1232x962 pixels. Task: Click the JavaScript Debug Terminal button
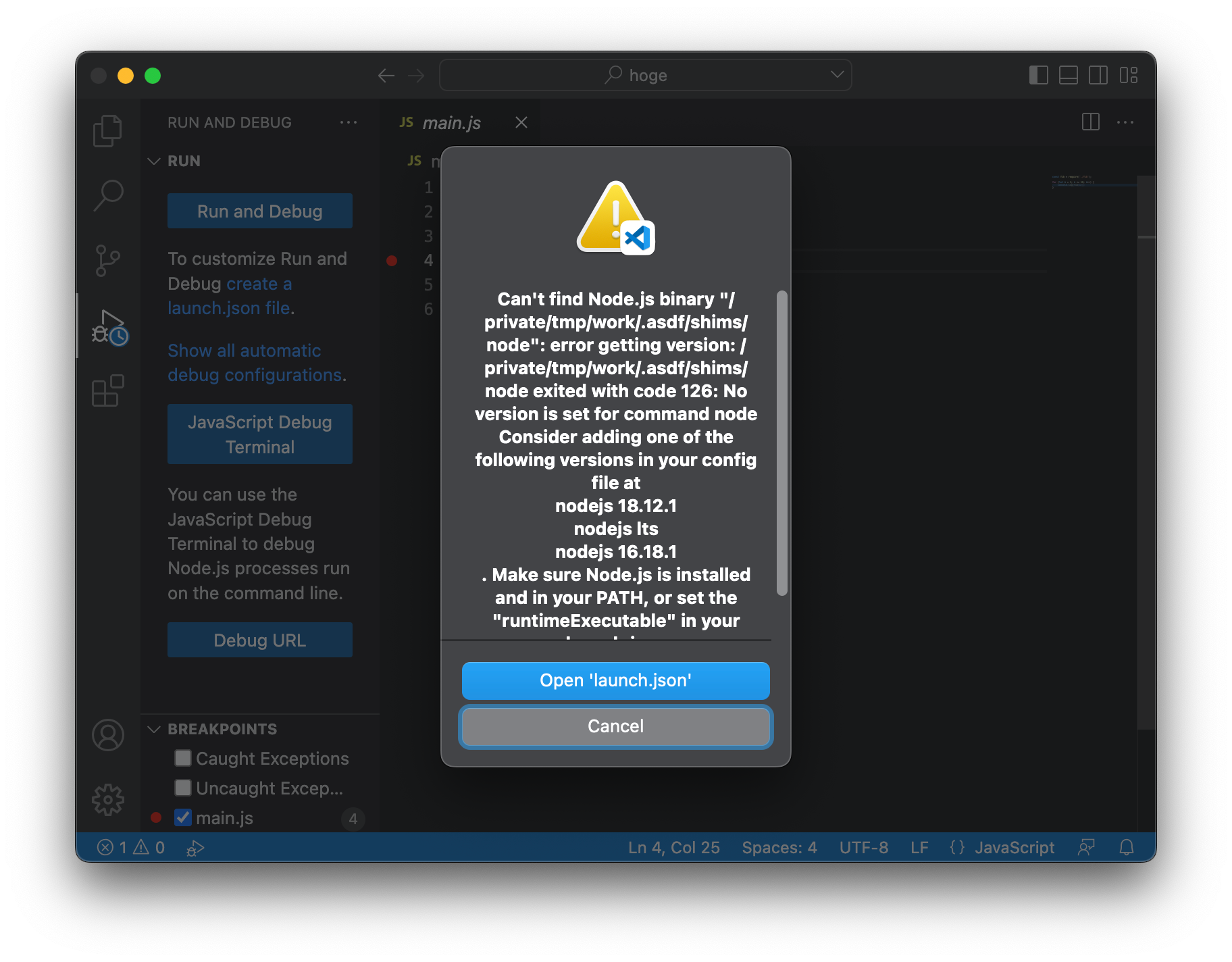tap(260, 434)
